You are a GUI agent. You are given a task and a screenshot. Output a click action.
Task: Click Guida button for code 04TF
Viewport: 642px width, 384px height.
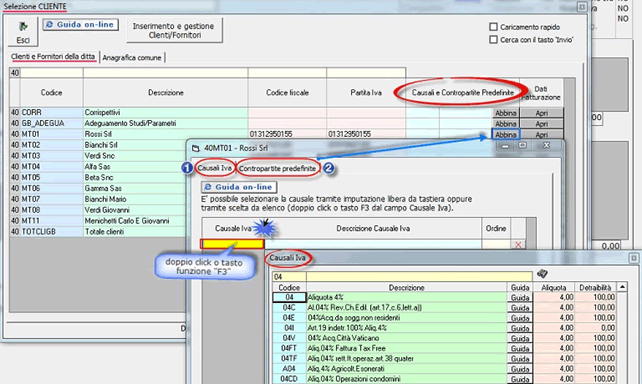pyautogui.click(x=520, y=359)
